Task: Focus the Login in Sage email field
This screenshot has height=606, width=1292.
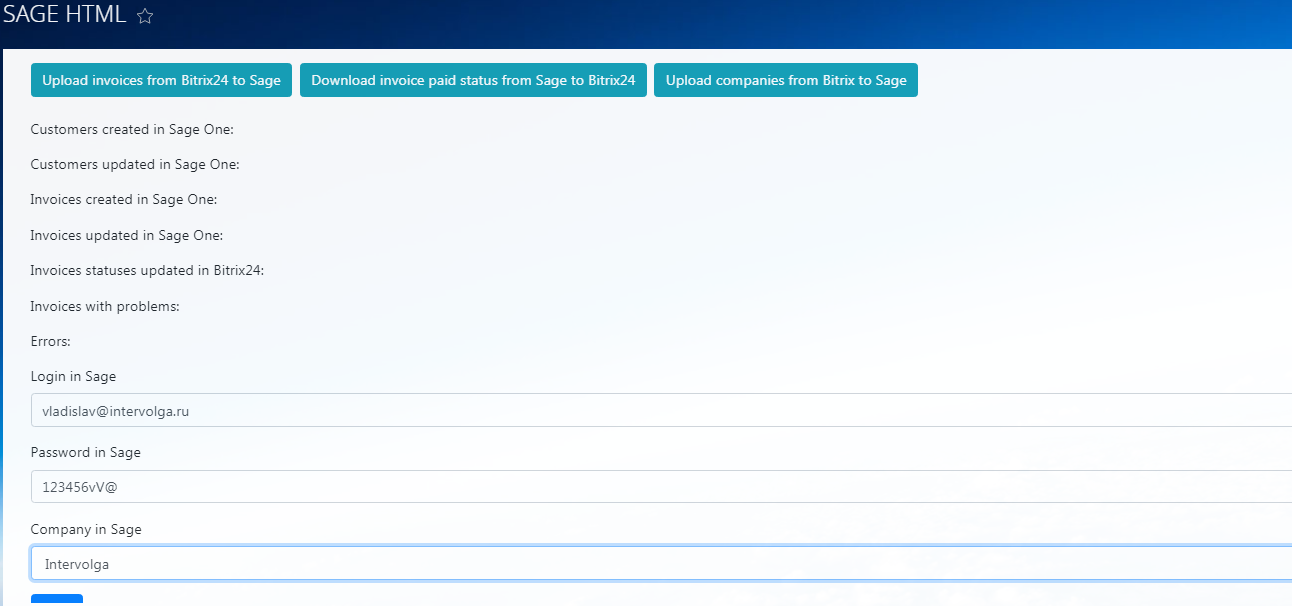Action: coord(661,410)
